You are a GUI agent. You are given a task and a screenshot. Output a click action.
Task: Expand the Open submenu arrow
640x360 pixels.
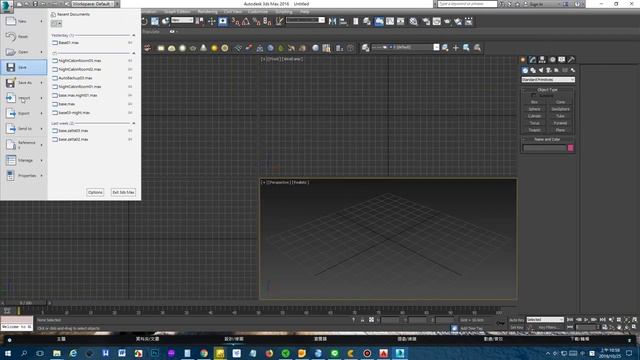coord(42,52)
